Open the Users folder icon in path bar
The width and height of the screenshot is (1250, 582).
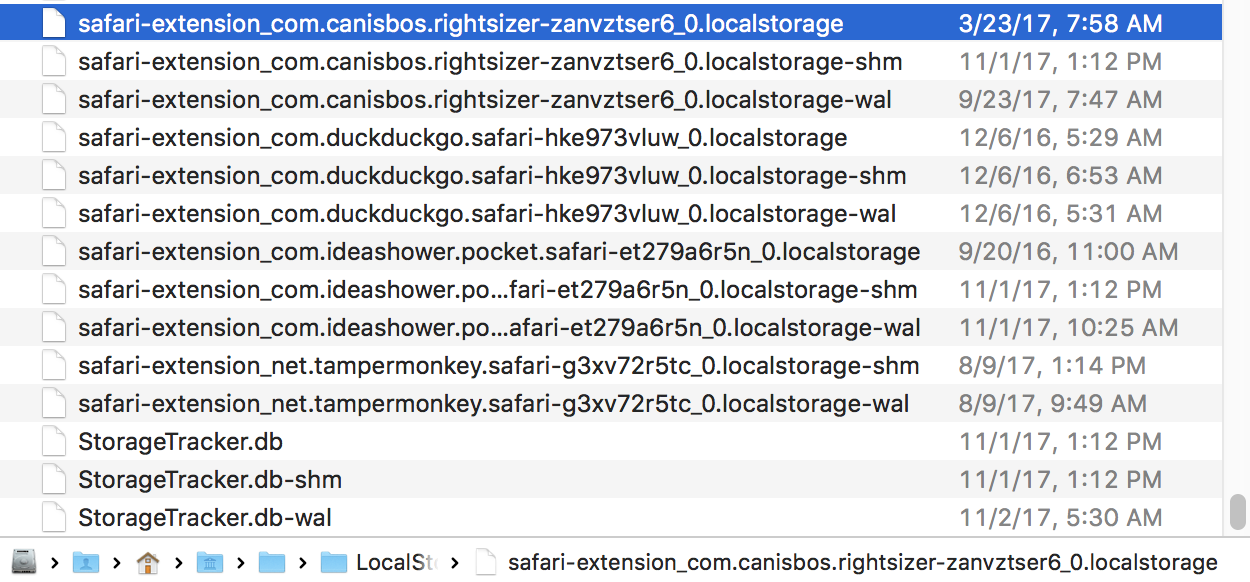85,563
